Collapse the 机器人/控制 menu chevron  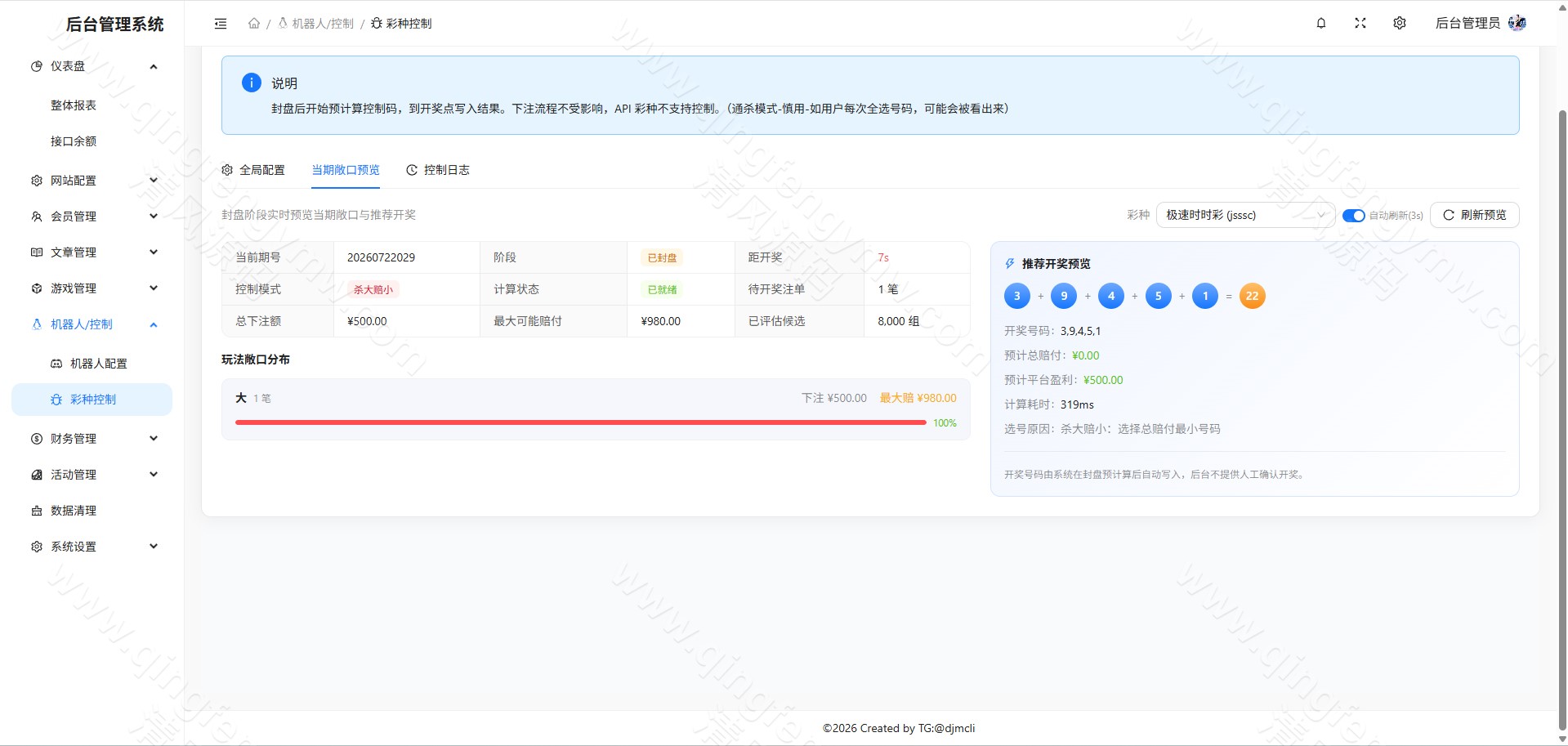[154, 324]
